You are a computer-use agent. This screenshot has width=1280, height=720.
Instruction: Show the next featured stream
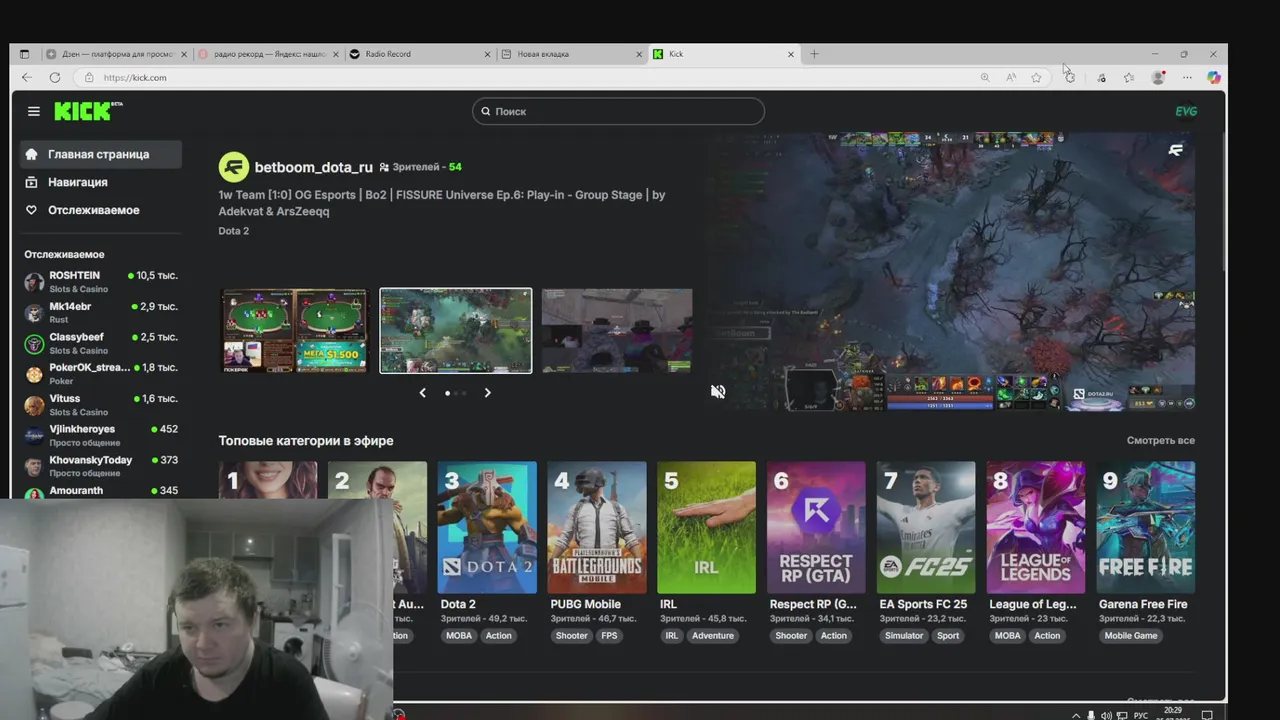coord(488,393)
